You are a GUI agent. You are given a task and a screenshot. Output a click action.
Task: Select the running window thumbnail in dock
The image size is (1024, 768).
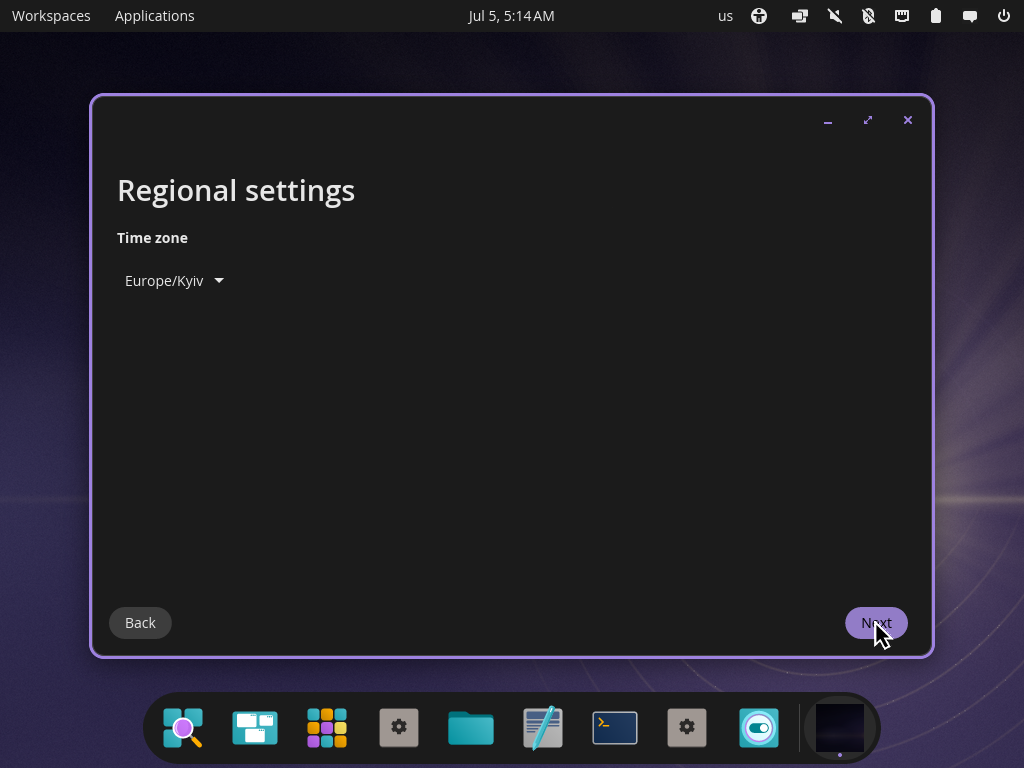pos(840,728)
